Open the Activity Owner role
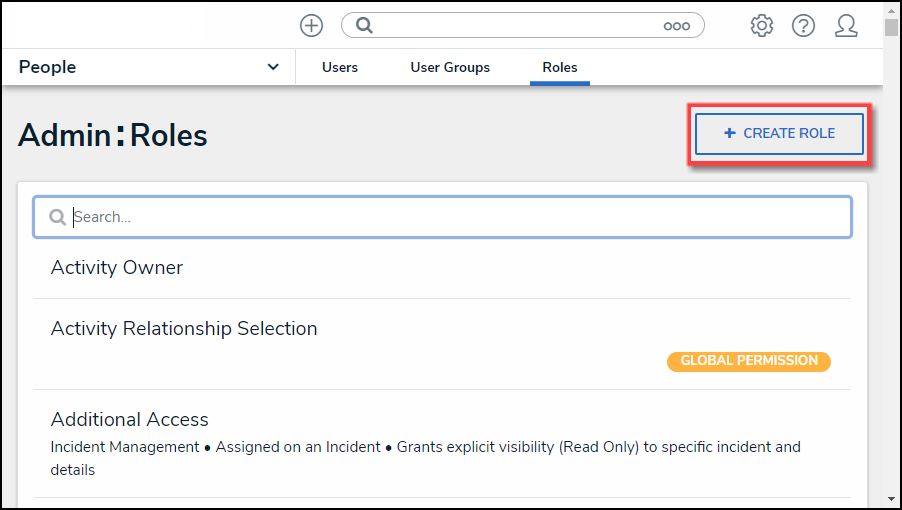Image resolution: width=902 pixels, height=510 pixels. [117, 268]
